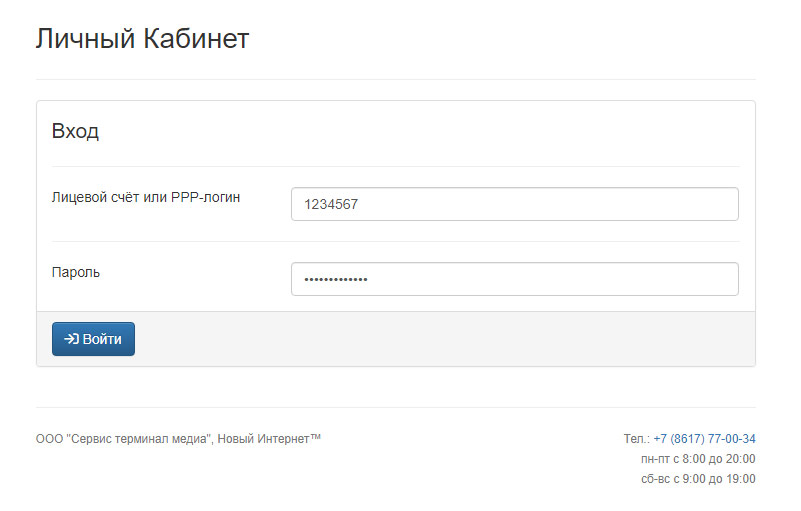
Task: Click empty right end of the account field
Action: pyautogui.click(x=664, y=204)
